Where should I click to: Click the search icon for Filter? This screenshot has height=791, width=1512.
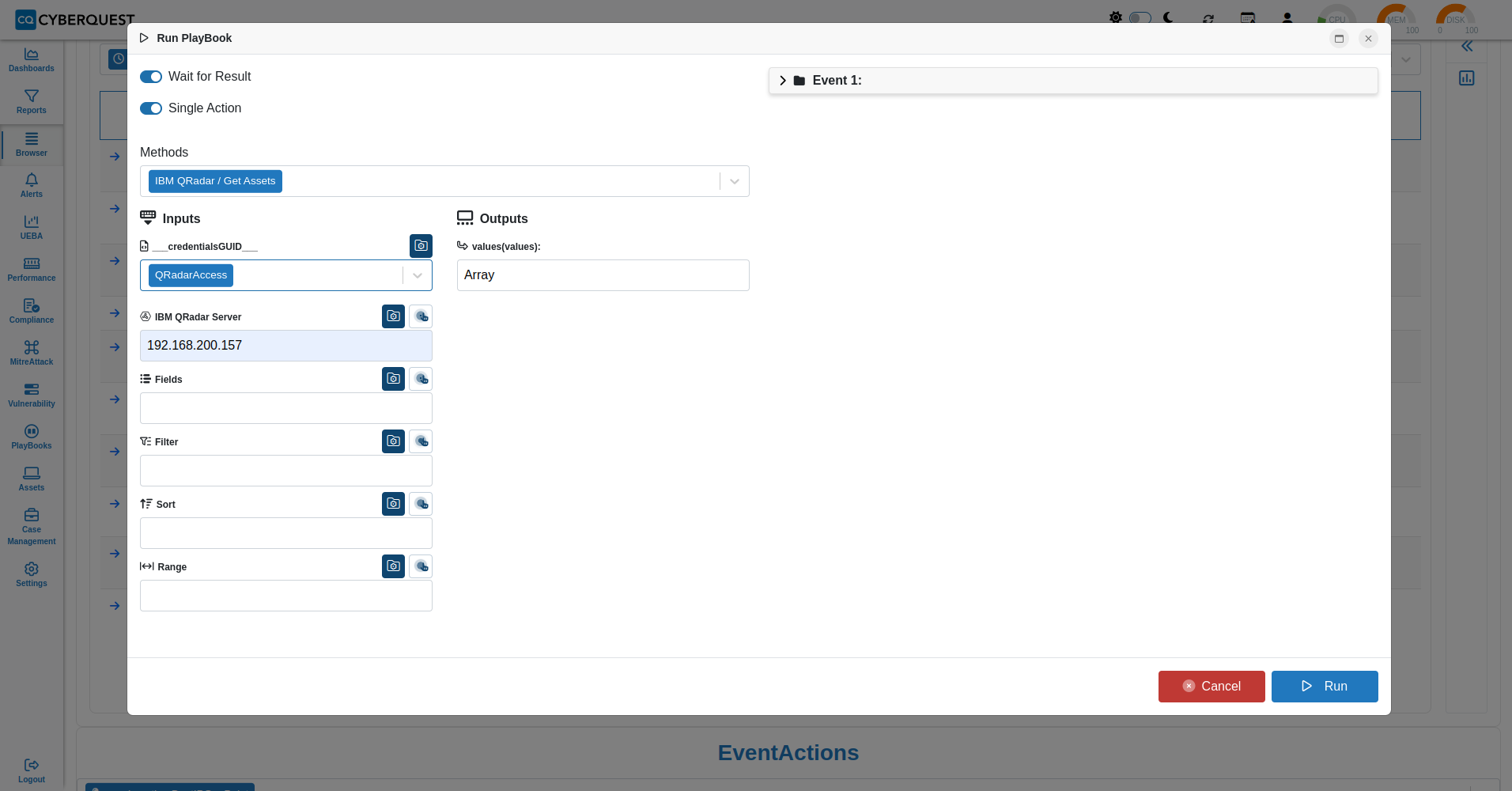(x=421, y=441)
